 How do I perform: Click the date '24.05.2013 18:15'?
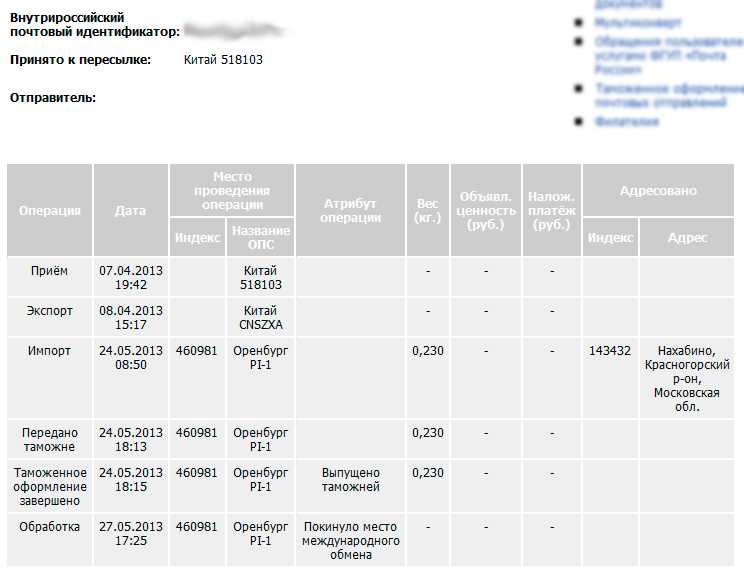point(130,480)
